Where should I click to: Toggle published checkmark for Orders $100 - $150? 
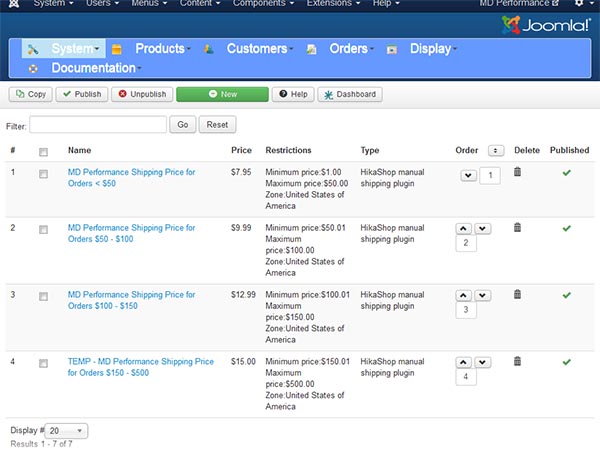tap(567, 295)
